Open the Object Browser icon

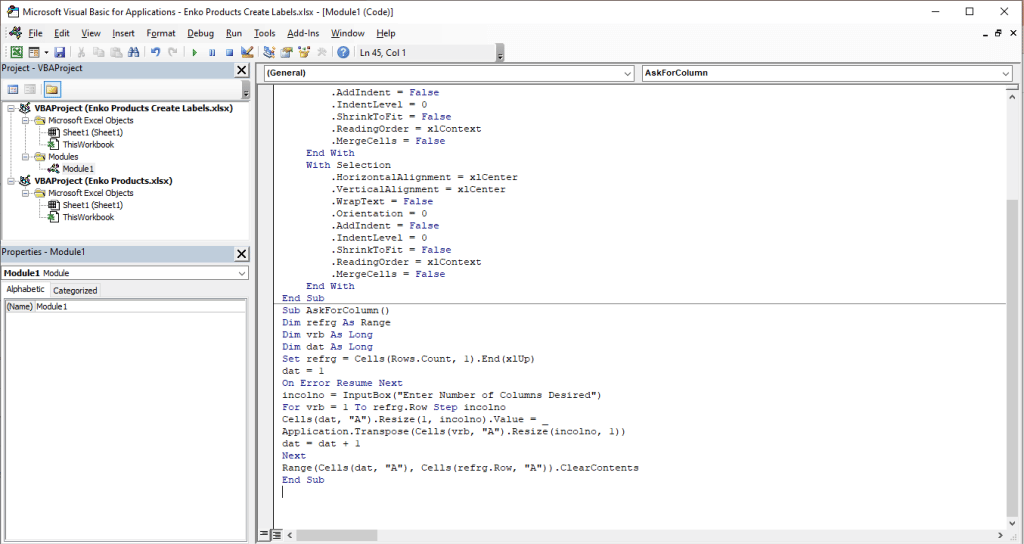304,52
